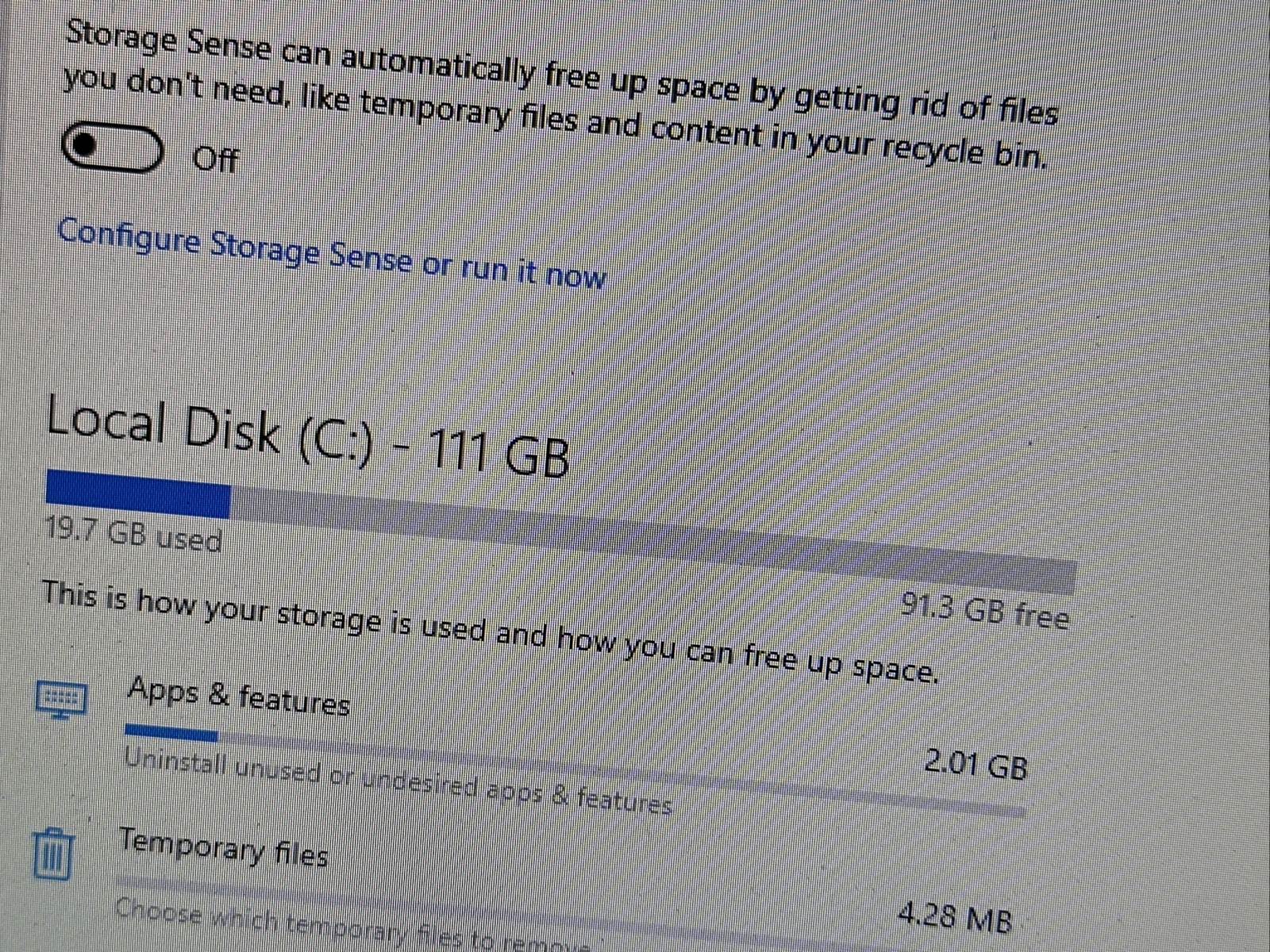Click the Apps & features usage bar

pos(575,771)
